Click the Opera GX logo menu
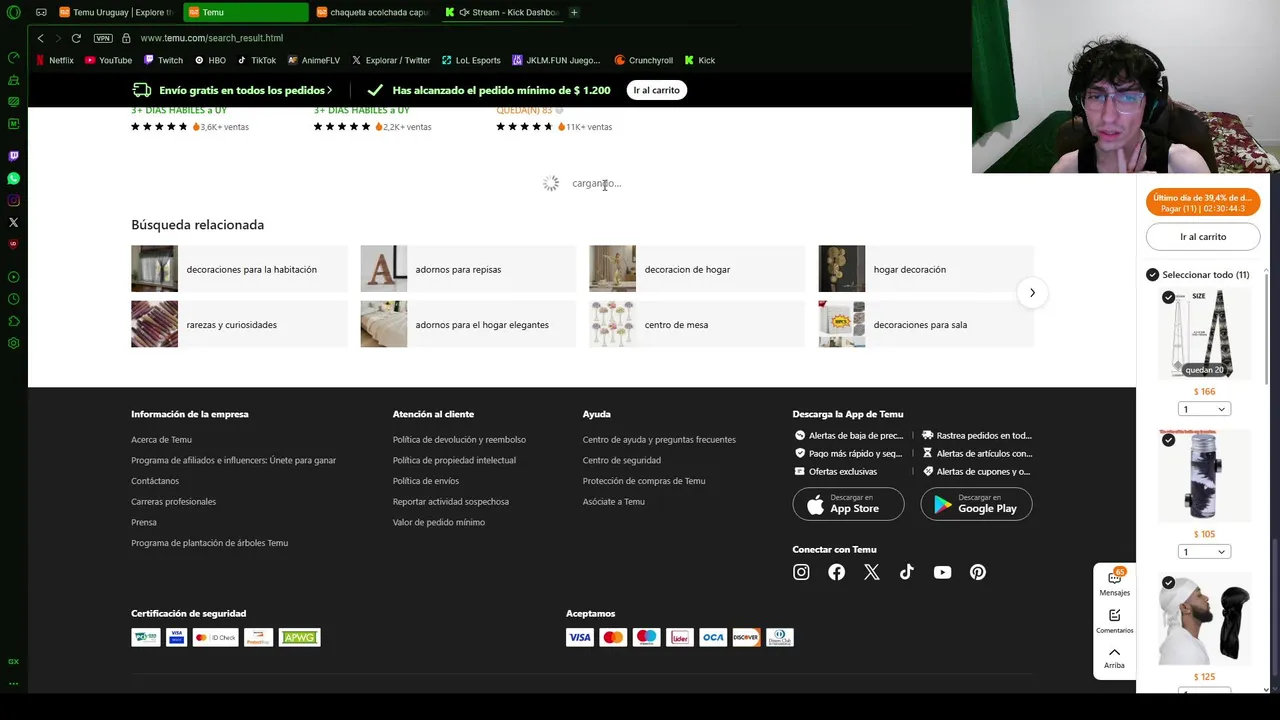 13,12
